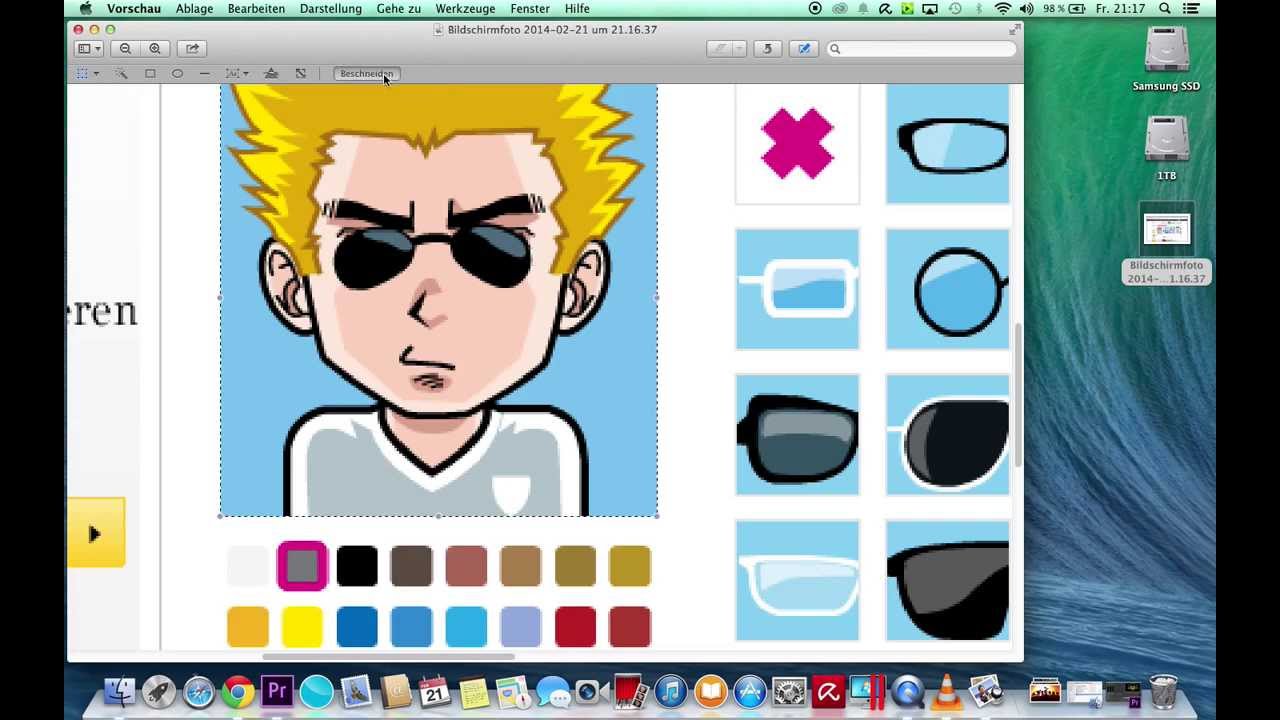This screenshot has width=1280, height=720.
Task: Open Adobe Premiere Pro from the Dock
Action: point(277,692)
